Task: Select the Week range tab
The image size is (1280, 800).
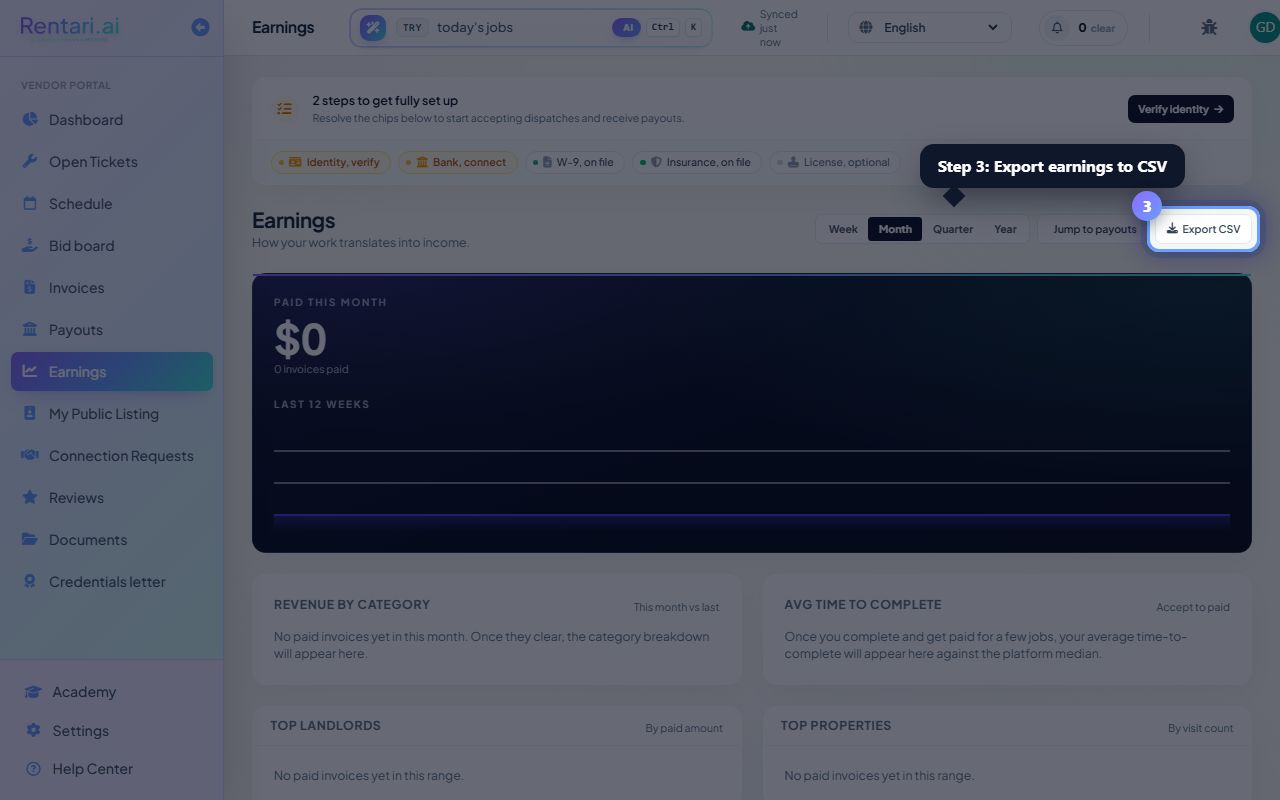Action: (x=843, y=229)
